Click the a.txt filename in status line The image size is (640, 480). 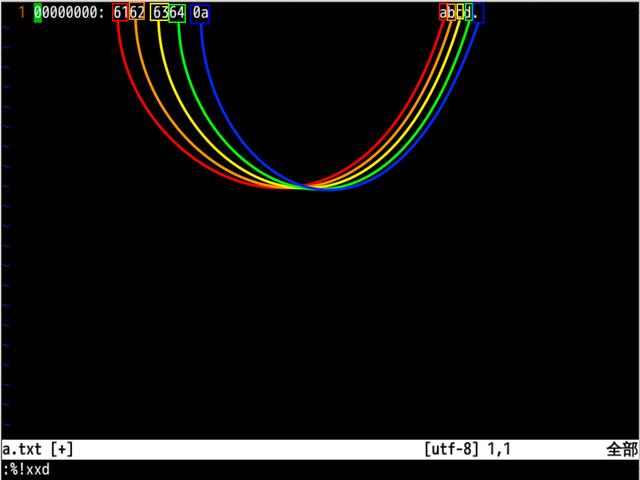coord(22,449)
